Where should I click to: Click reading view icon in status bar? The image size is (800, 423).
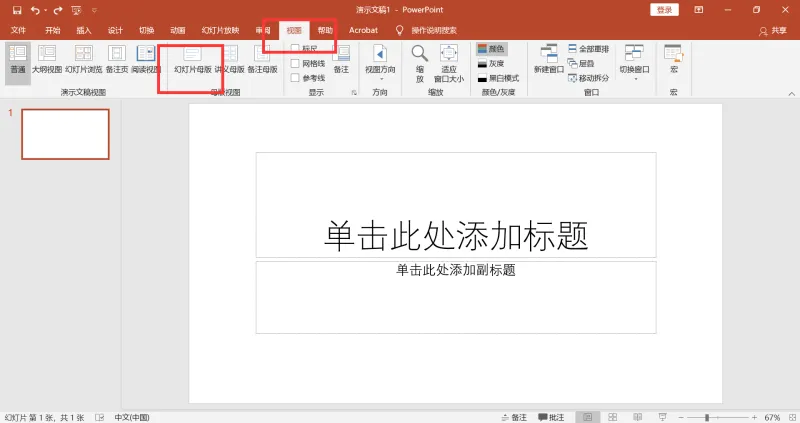638,417
